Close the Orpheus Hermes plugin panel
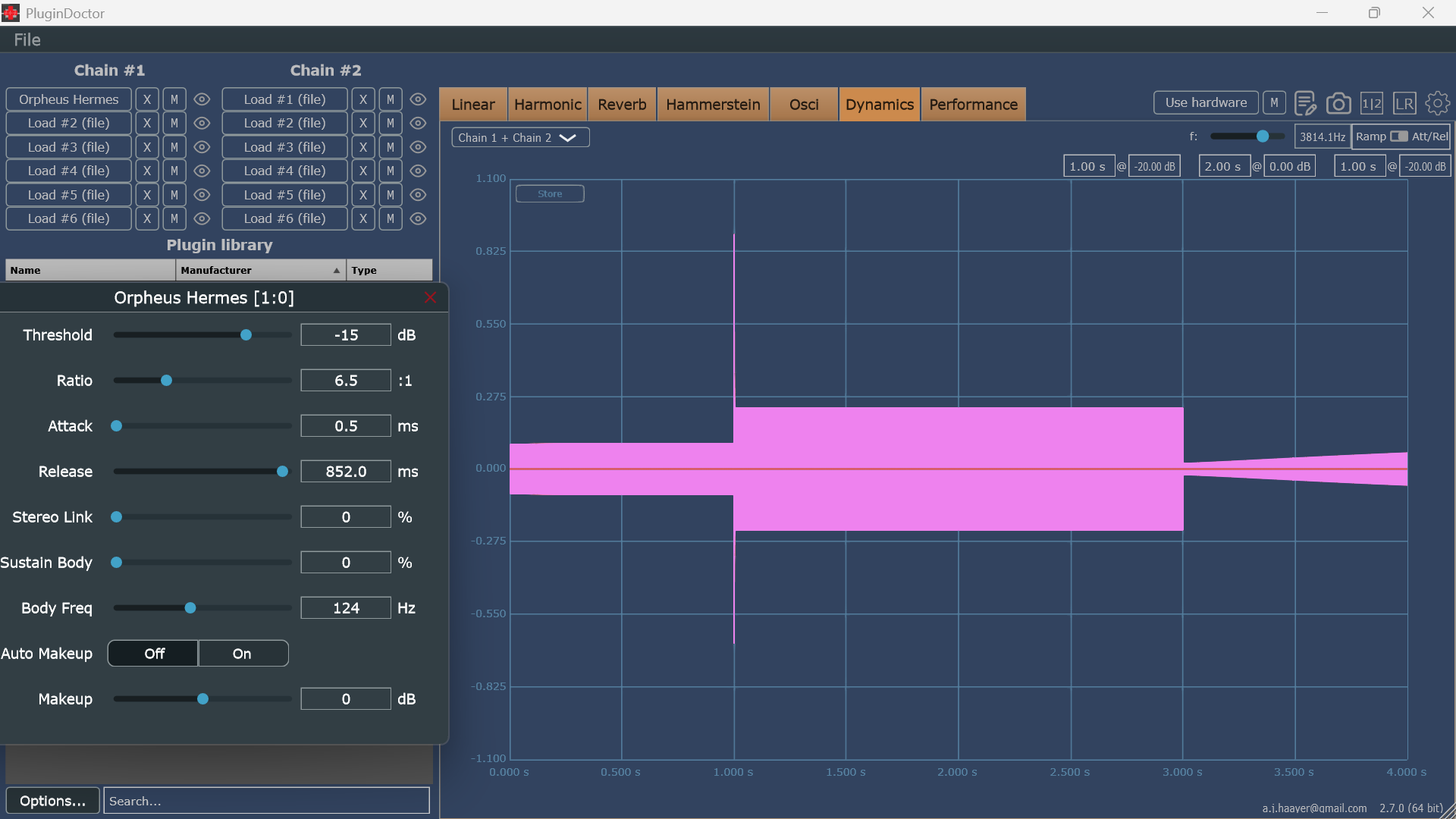Image resolution: width=1456 pixels, height=819 pixels. pyautogui.click(x=431, y=297)
